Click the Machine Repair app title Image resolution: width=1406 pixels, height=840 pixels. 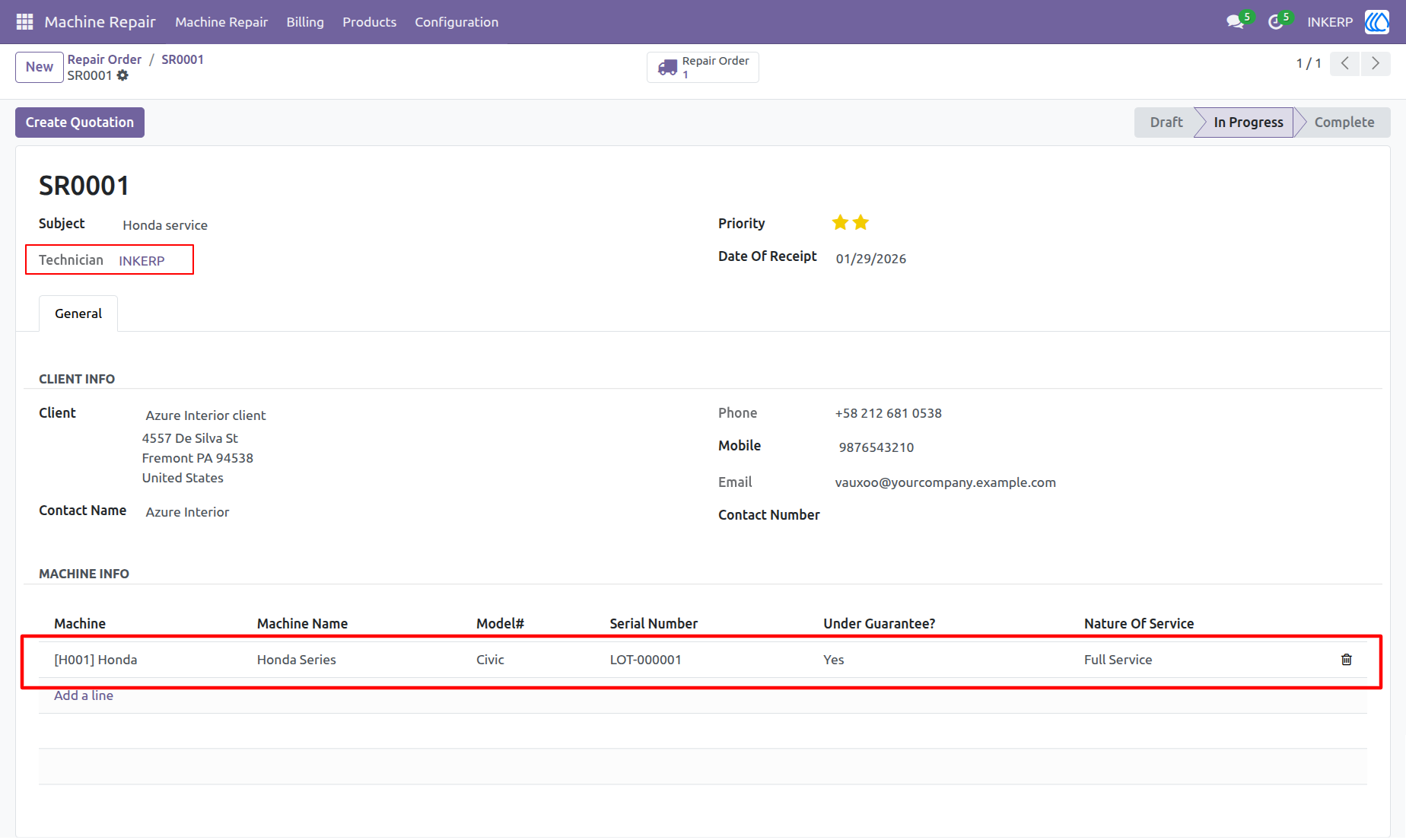(x=100, y=22)
